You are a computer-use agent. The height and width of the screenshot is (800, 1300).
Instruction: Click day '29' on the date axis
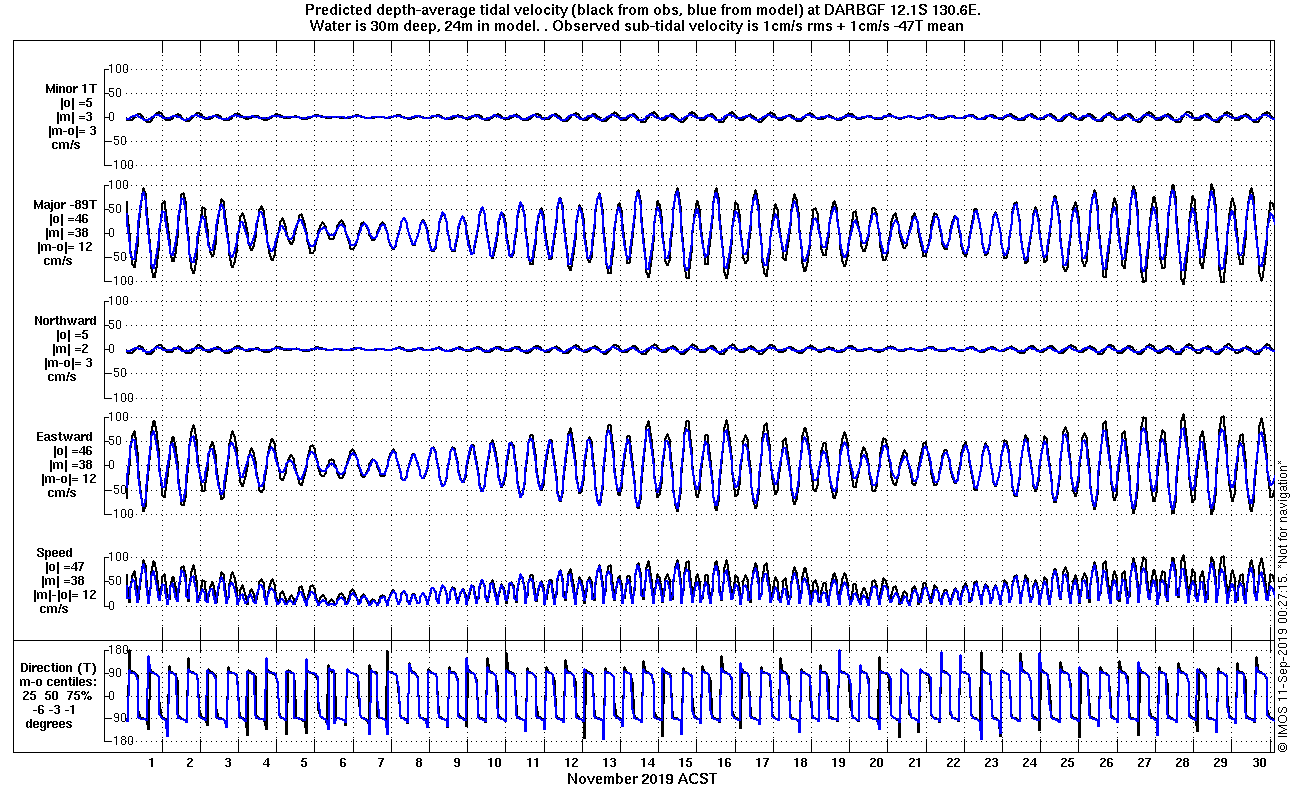(1220, 762)
